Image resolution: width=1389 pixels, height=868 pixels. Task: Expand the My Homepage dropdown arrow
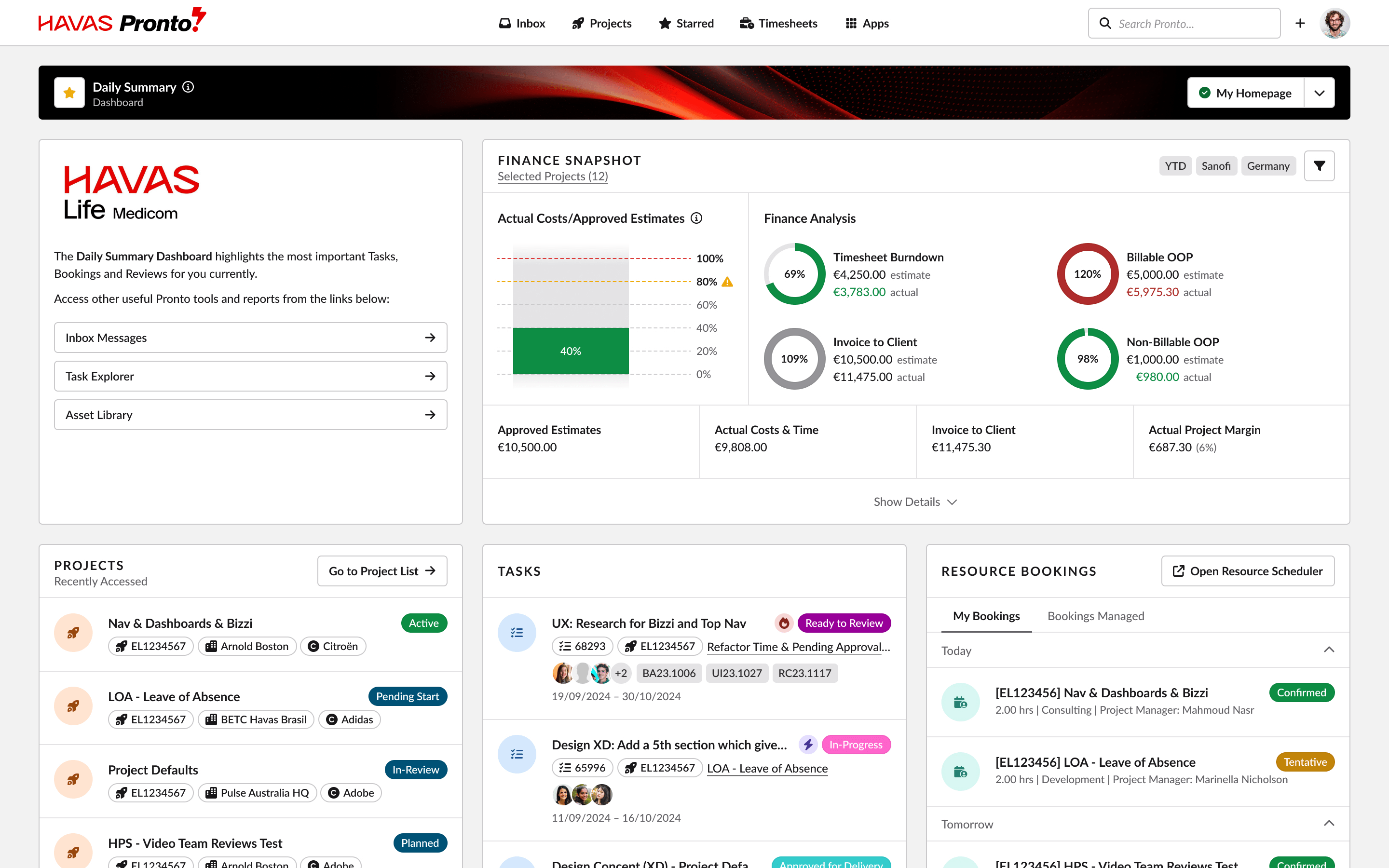(1319, 93)
